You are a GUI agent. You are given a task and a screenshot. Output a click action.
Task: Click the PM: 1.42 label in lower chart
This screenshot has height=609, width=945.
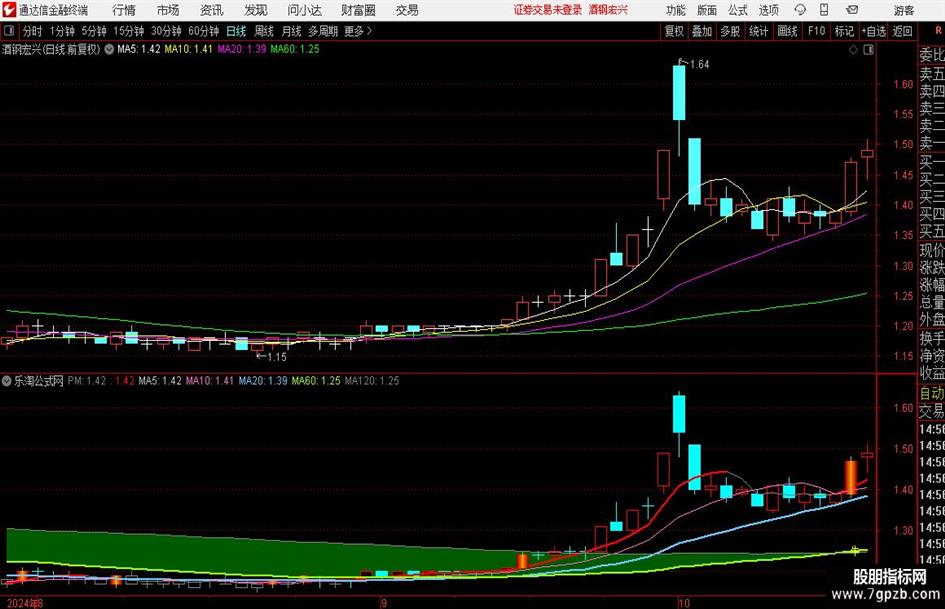click(87, 381)
